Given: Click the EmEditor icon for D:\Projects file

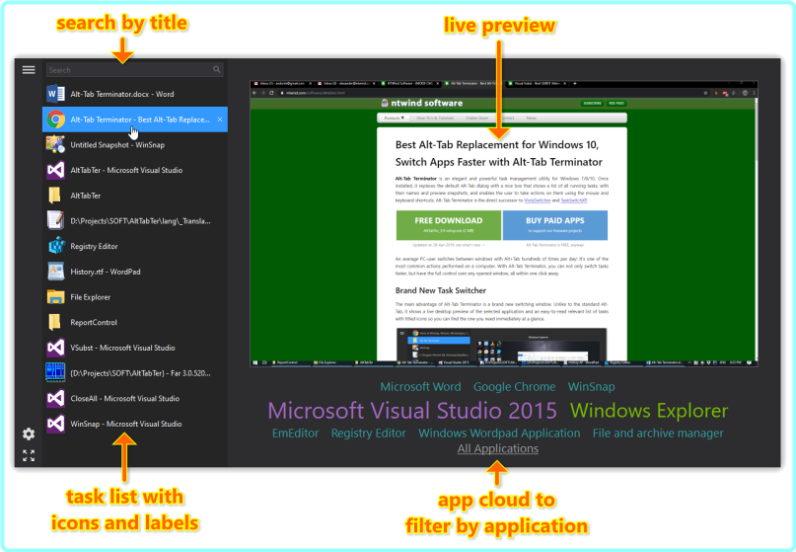Looking at the screenshot, I should pyautogui.click(x=55, y=220).
